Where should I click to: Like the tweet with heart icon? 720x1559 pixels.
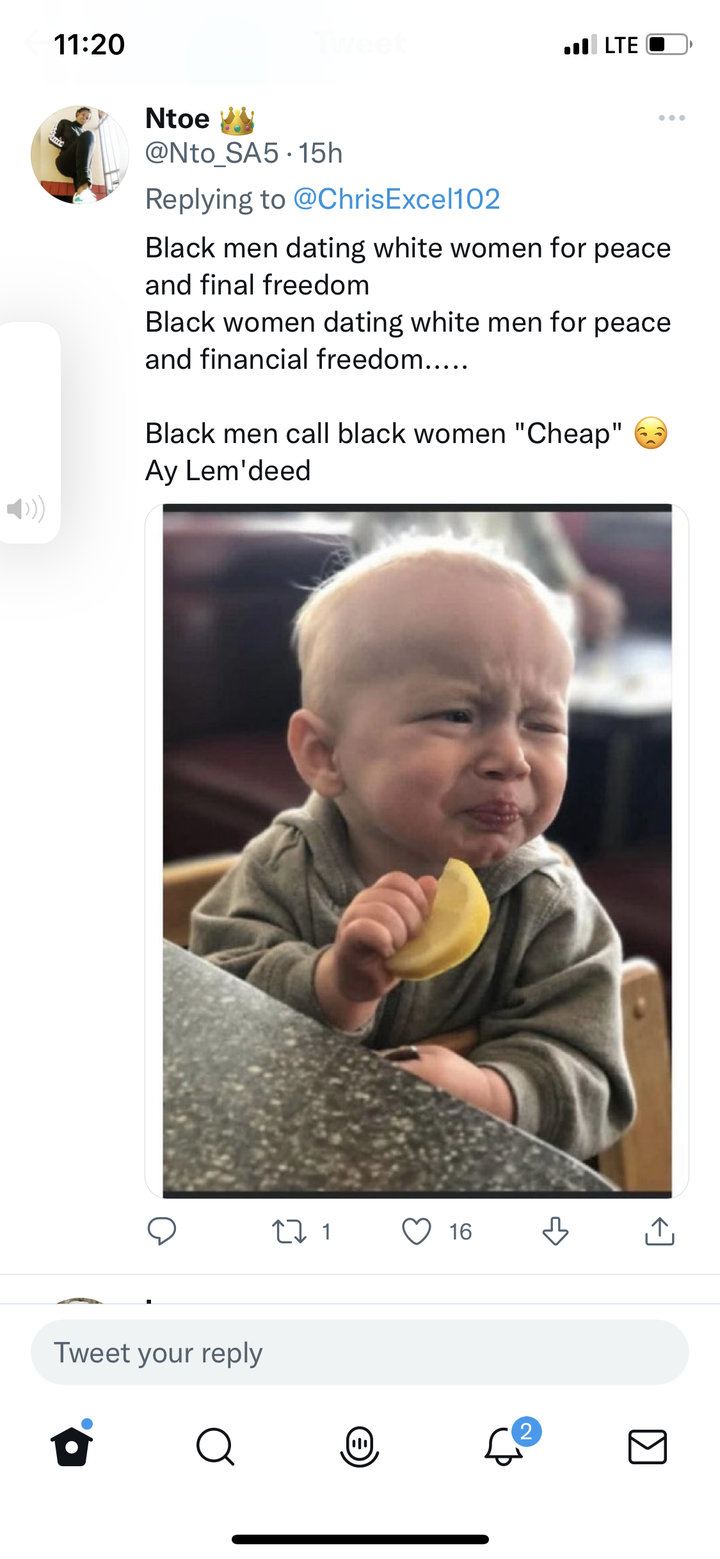(x=416, y=1231)
